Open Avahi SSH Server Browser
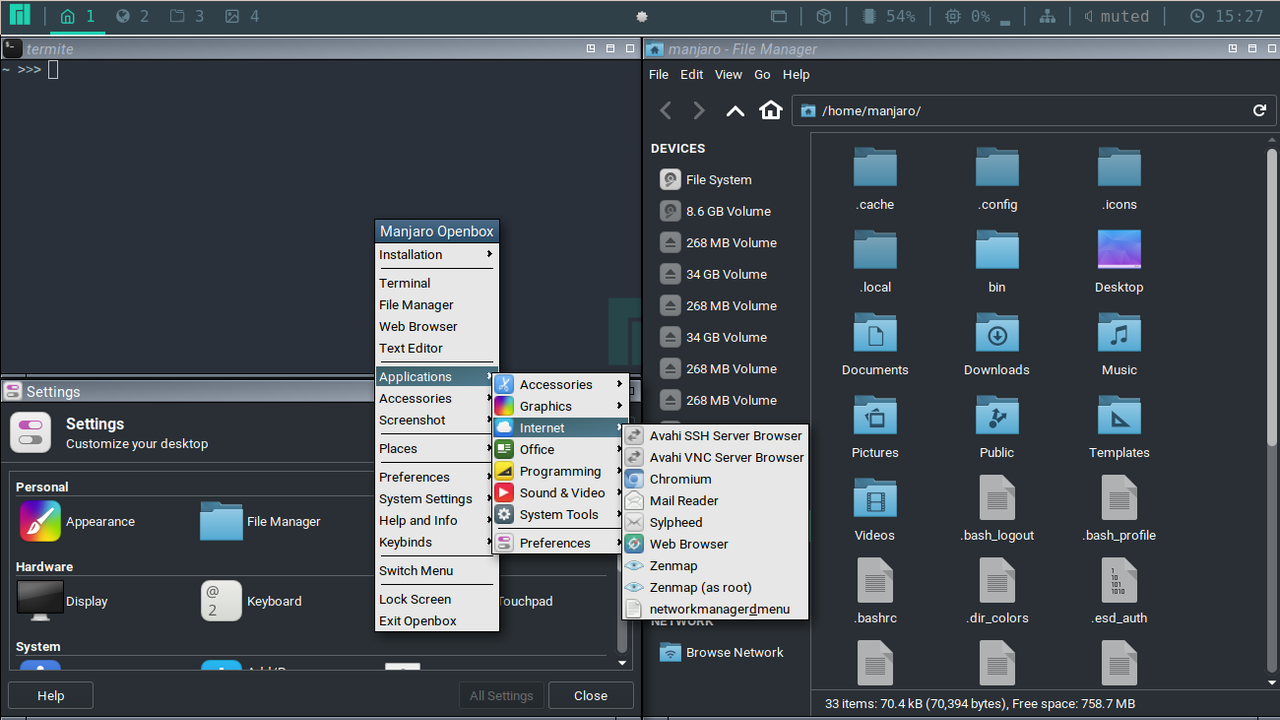1280x720 pixels. pos(714,435)
